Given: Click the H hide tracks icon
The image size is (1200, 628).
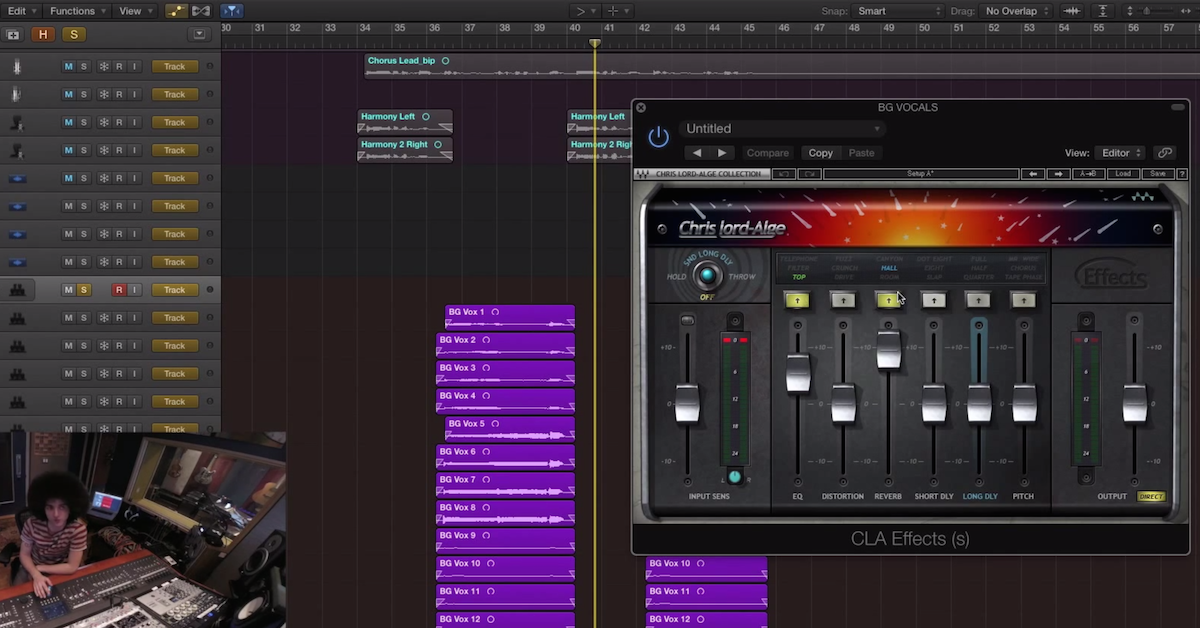Looking at the screenshot, I should (x=44, y=33).
